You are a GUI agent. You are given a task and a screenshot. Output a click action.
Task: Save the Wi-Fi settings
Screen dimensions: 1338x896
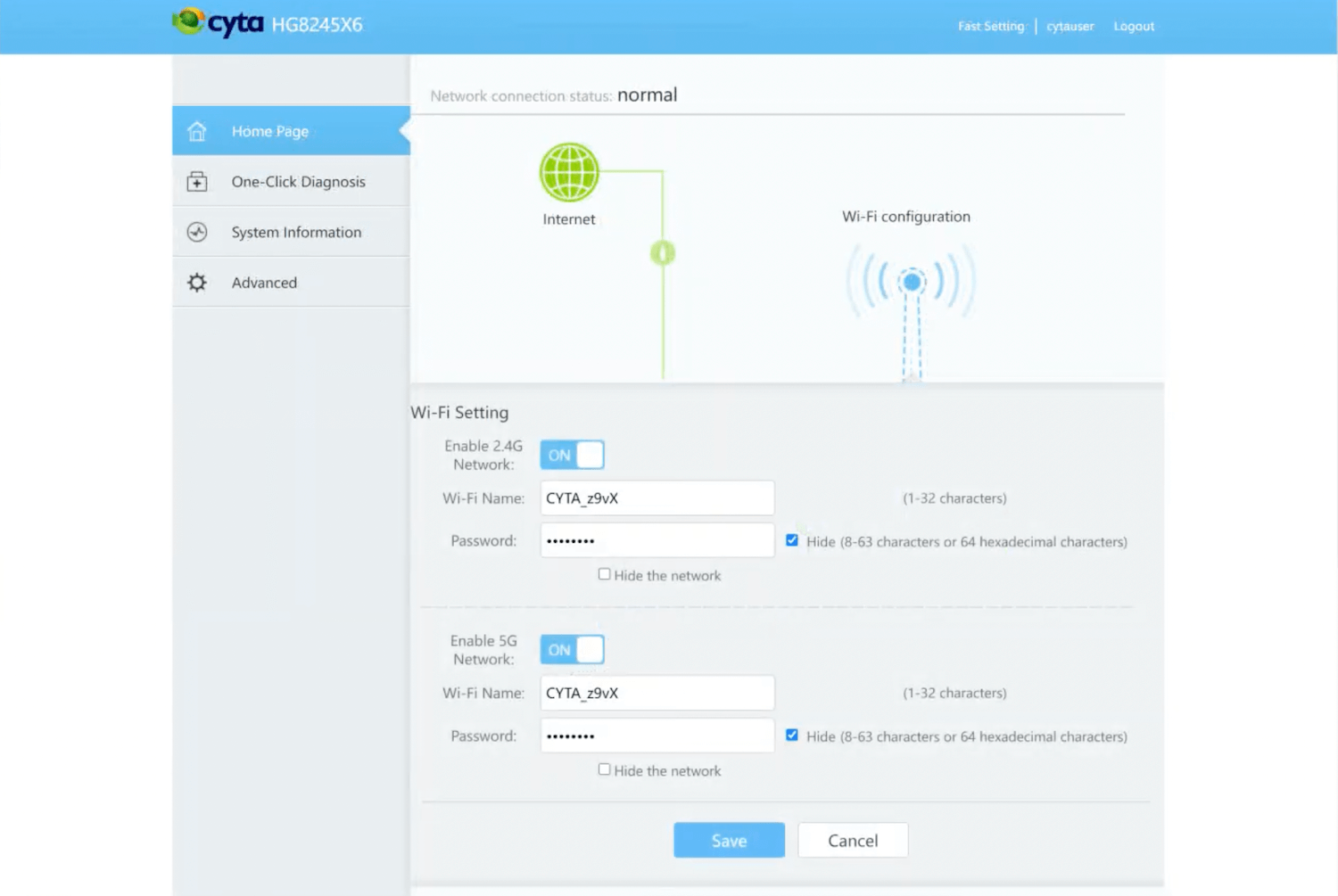(729, 840)
